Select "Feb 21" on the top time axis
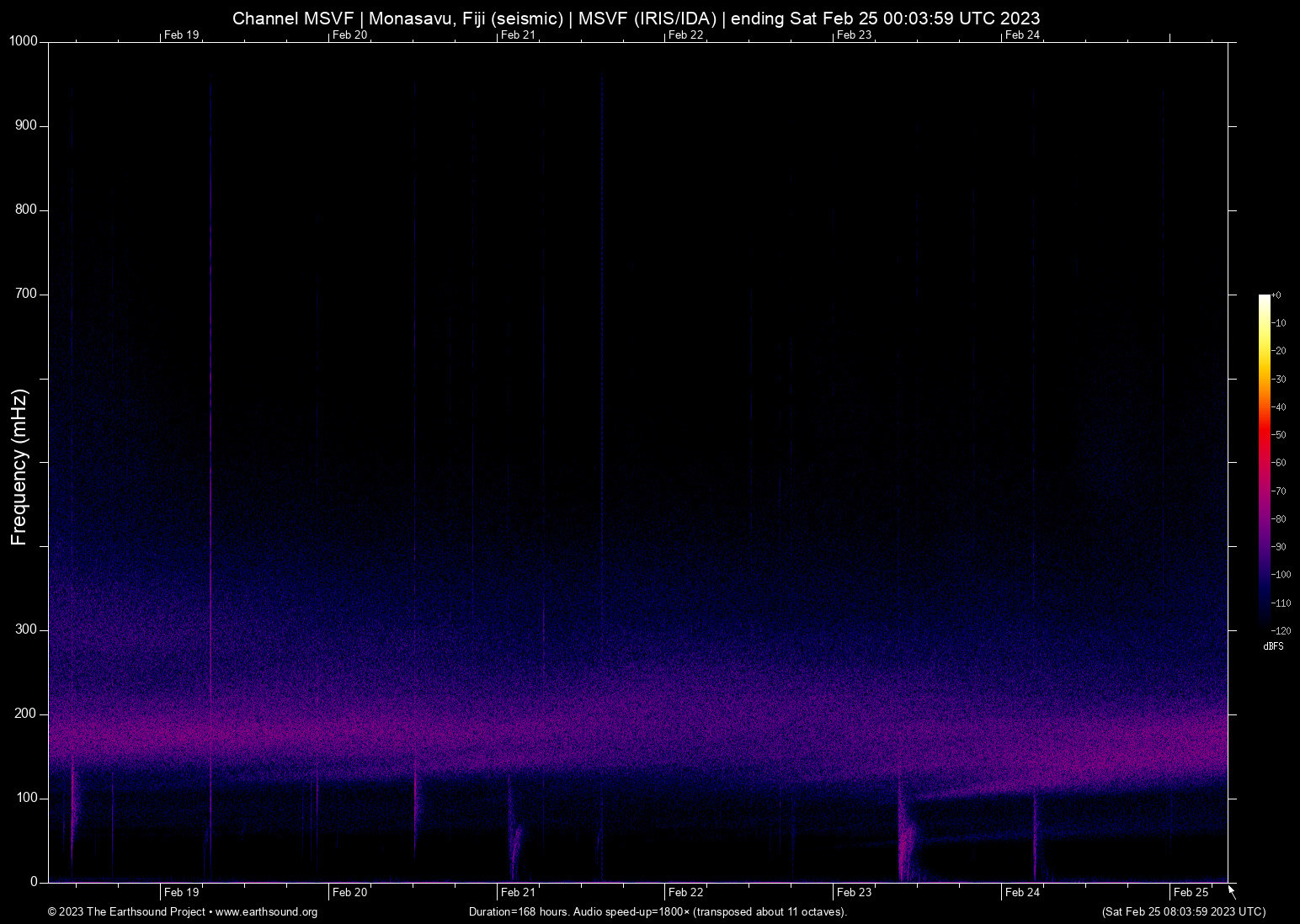This screenshot has width=1300, height=924. coord(518,35)
